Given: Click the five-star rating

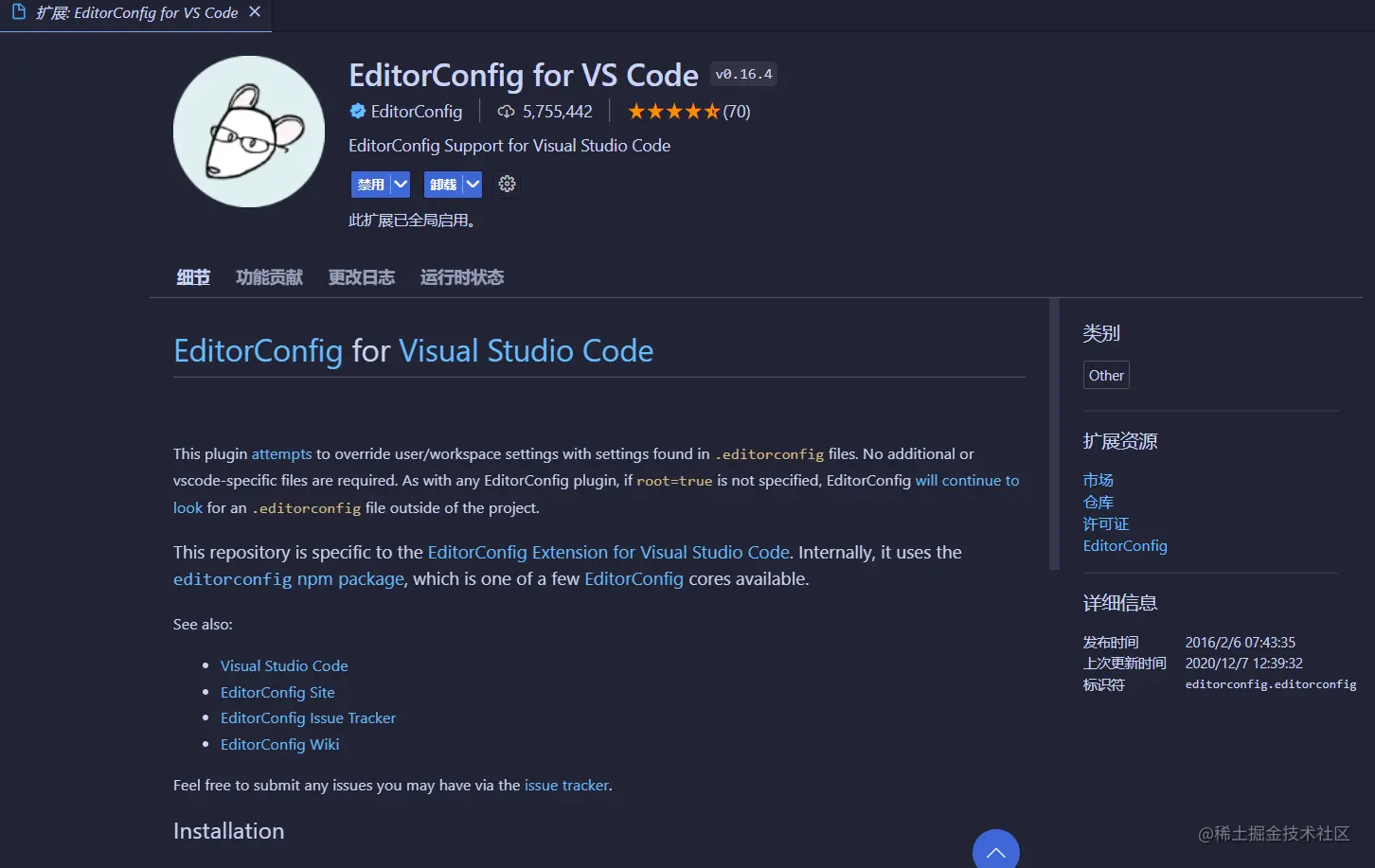Looking at the screenshot, I should click(674, 112).
